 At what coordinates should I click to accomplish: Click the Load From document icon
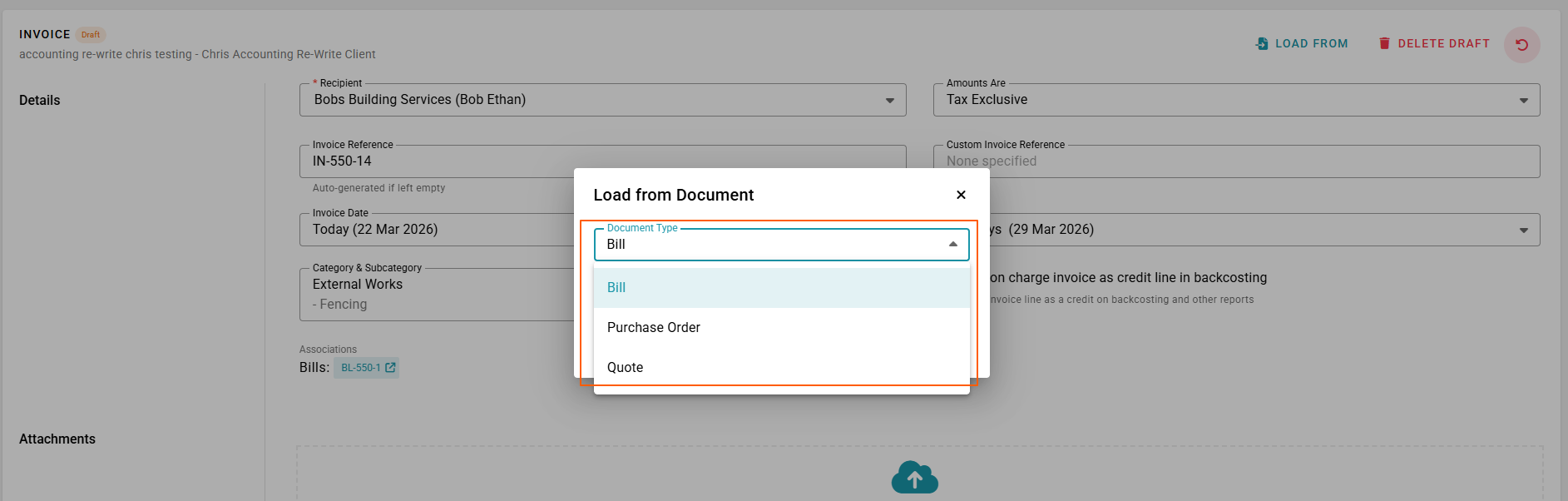coord(1262,44)
